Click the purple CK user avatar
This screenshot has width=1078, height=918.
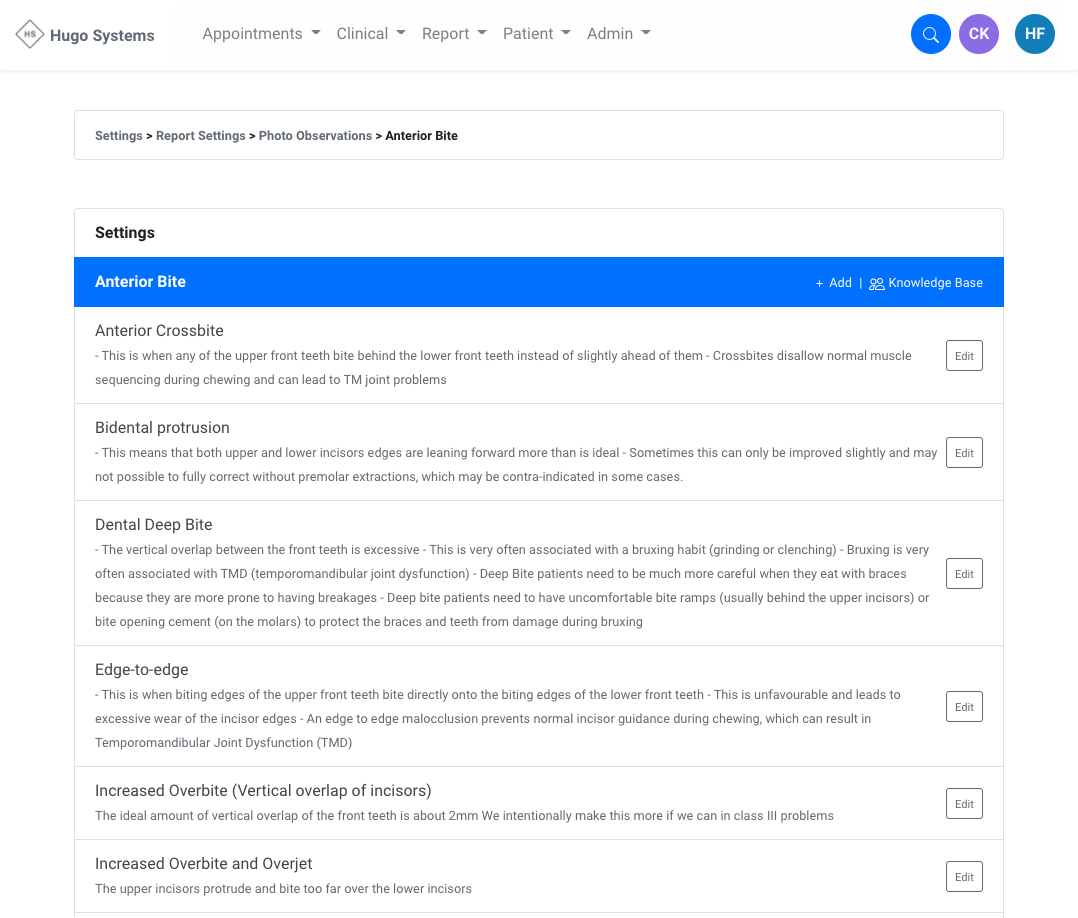978,34
